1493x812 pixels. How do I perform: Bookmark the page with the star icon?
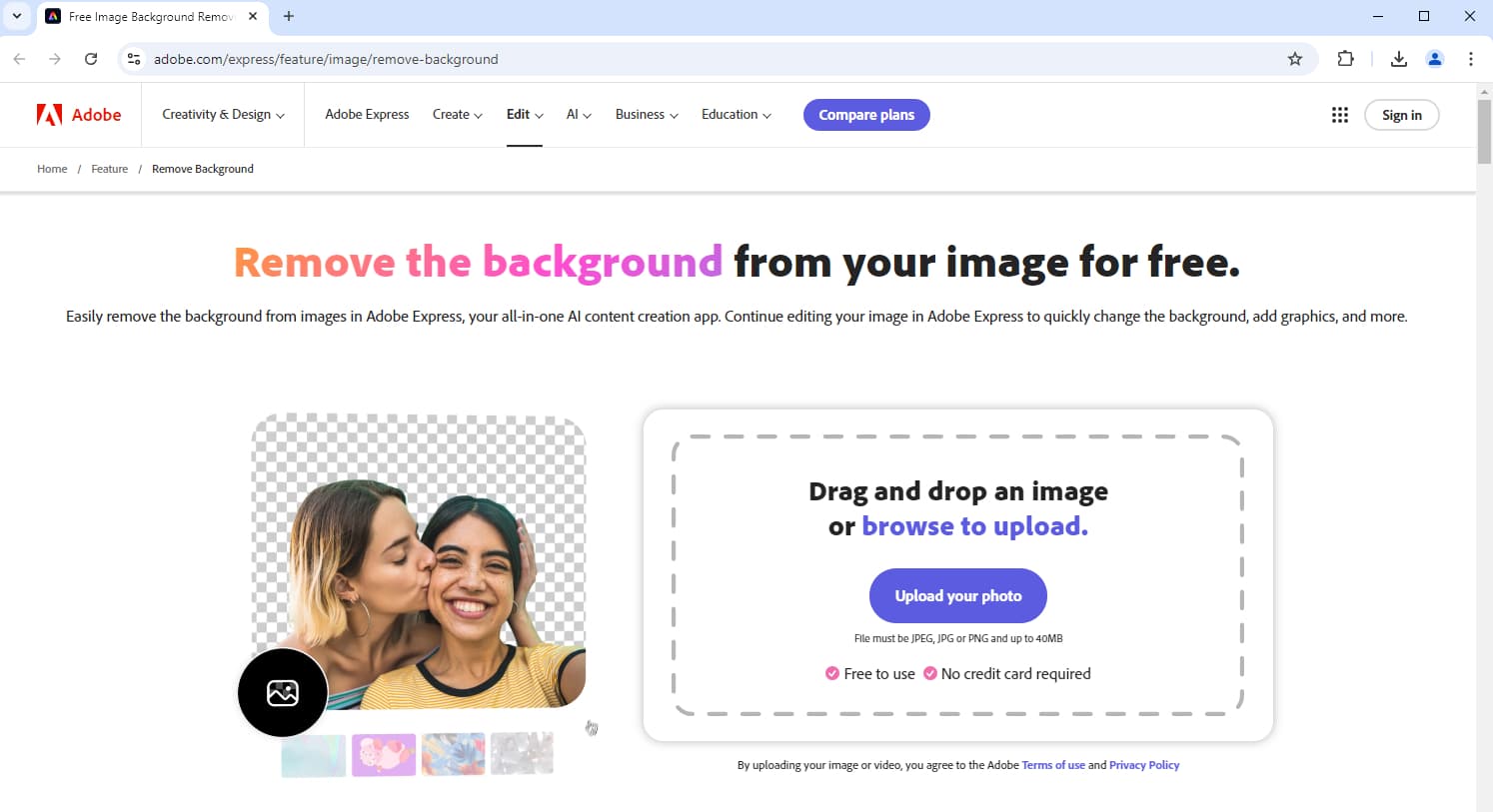1295,59
